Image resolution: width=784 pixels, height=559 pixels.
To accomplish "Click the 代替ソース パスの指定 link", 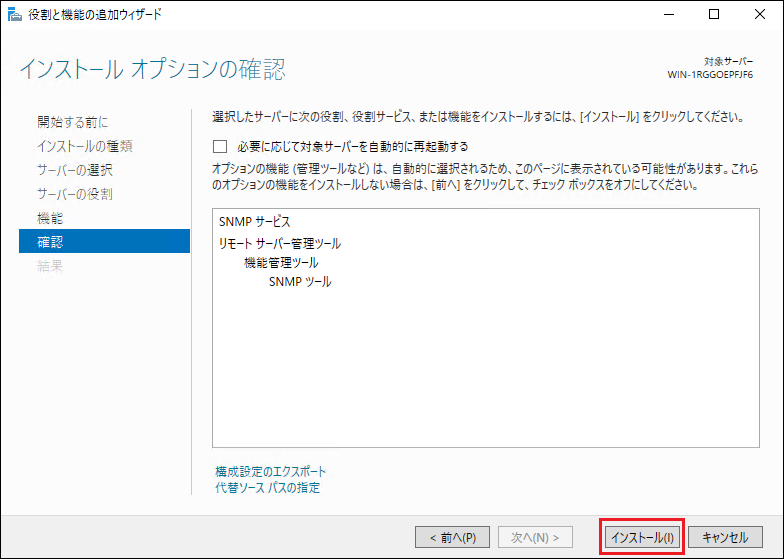I will pos(267,488).
